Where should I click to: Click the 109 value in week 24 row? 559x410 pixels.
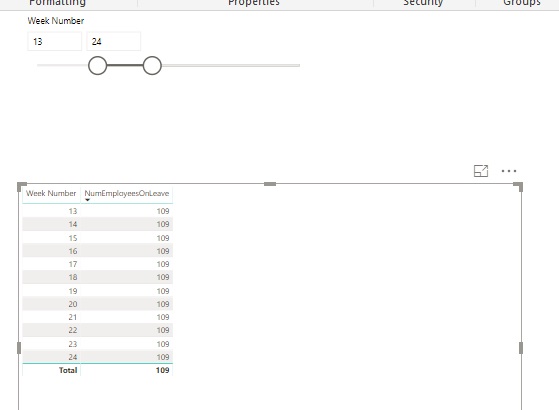(163, 357)
